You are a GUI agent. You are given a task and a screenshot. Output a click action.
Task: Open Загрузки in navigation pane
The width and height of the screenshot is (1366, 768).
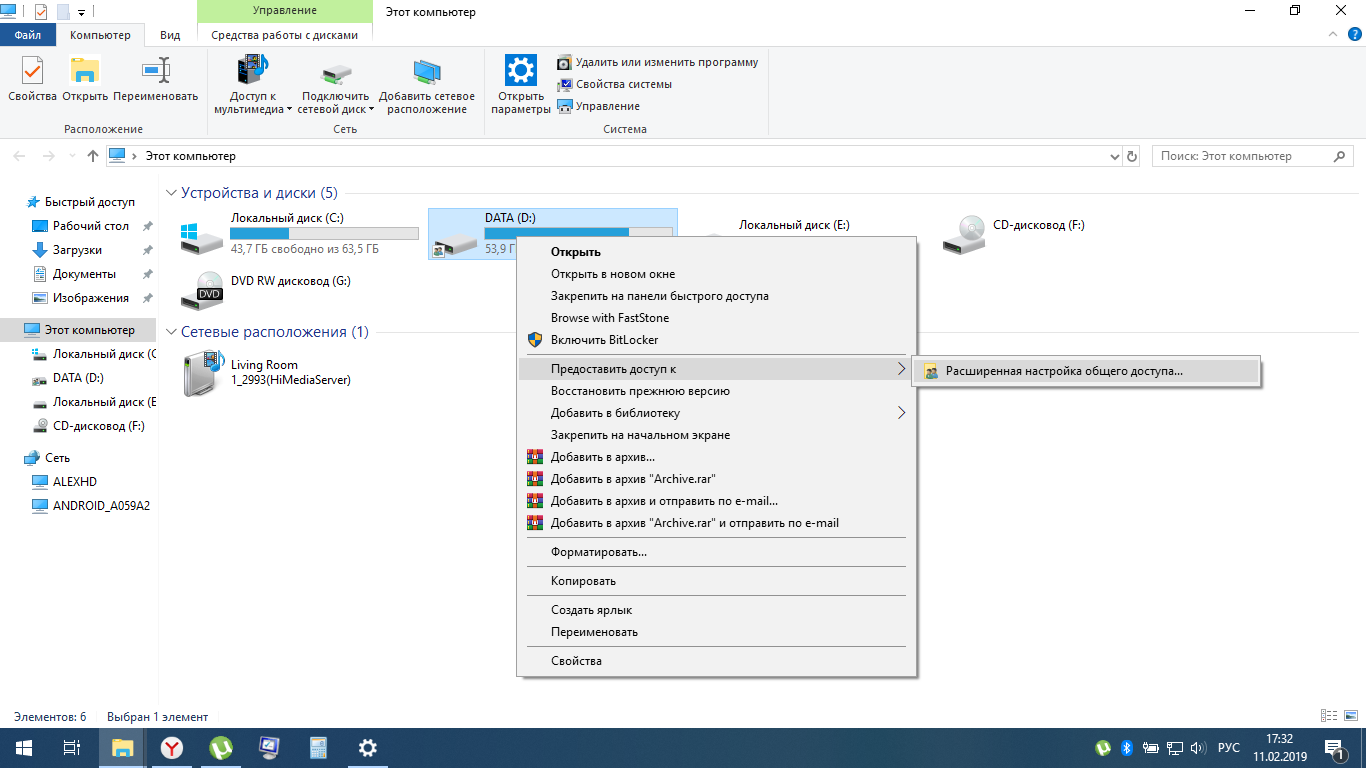[x=77, y=250]
